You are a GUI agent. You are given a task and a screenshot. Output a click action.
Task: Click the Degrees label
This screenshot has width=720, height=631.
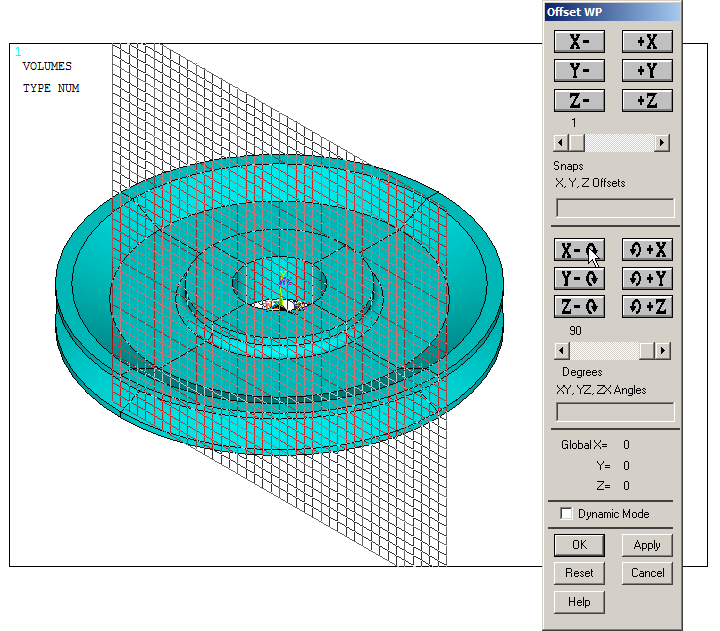pyautogui.click(x=582, y=372)
